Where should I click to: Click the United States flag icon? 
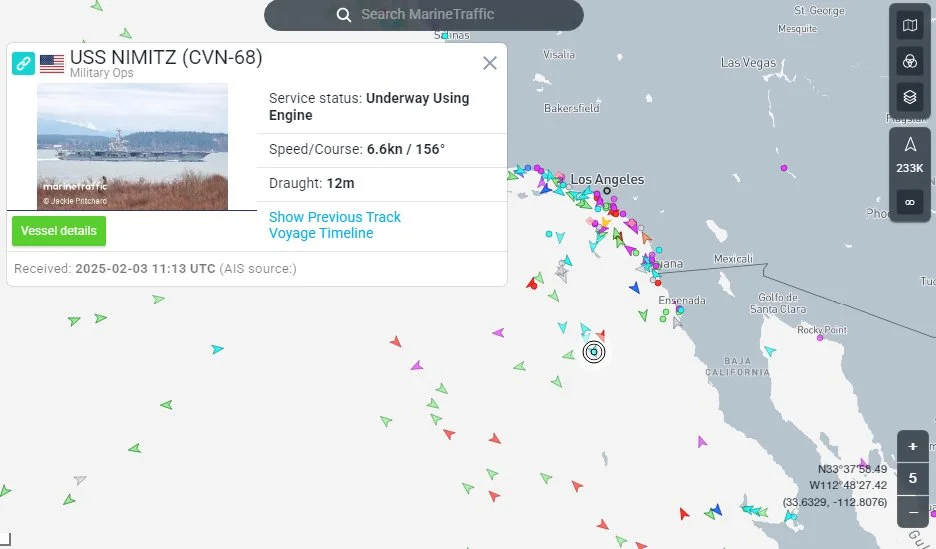tap(52, 64)
